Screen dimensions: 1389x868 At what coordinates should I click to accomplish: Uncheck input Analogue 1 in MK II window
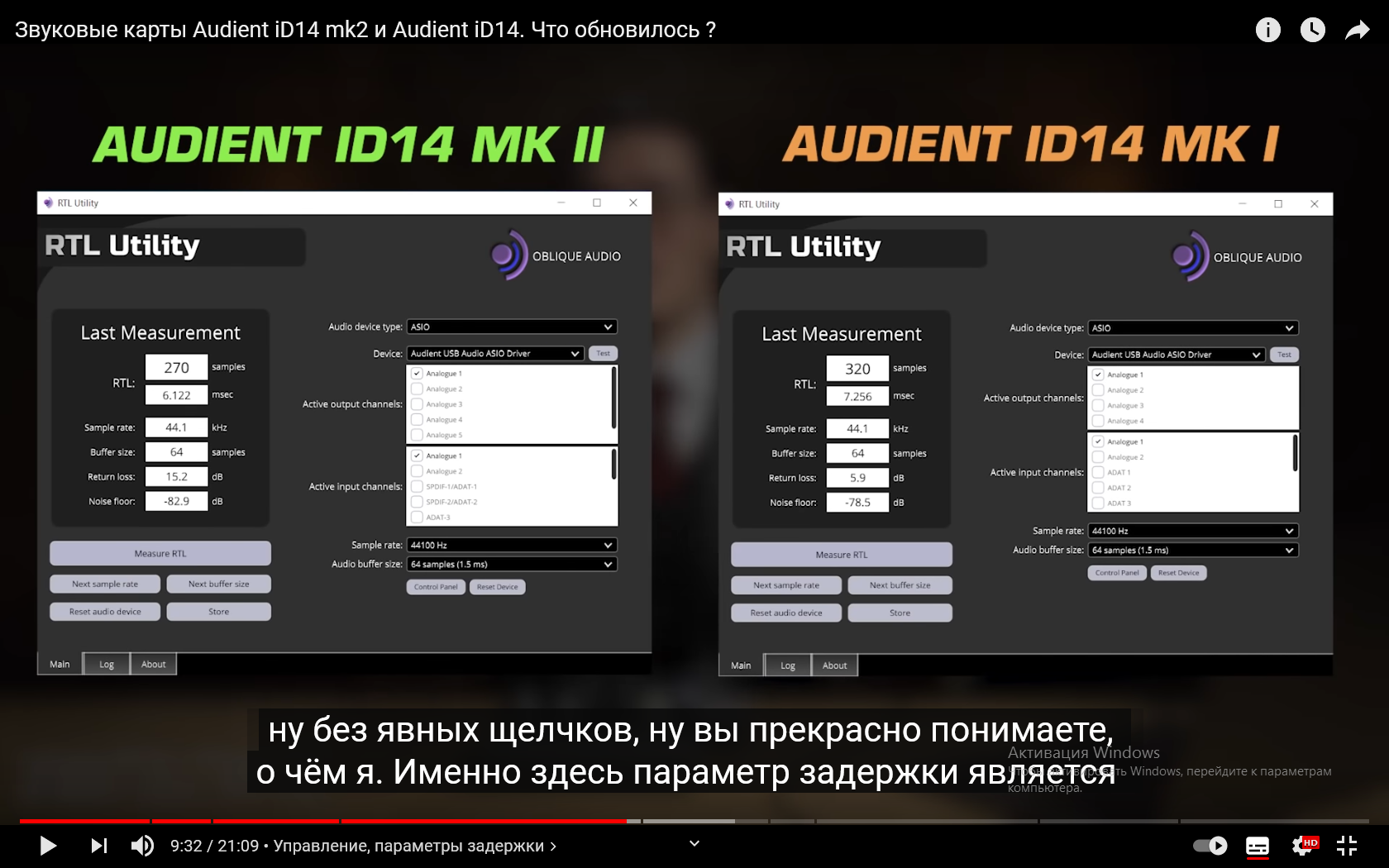(x=418, y=455)
